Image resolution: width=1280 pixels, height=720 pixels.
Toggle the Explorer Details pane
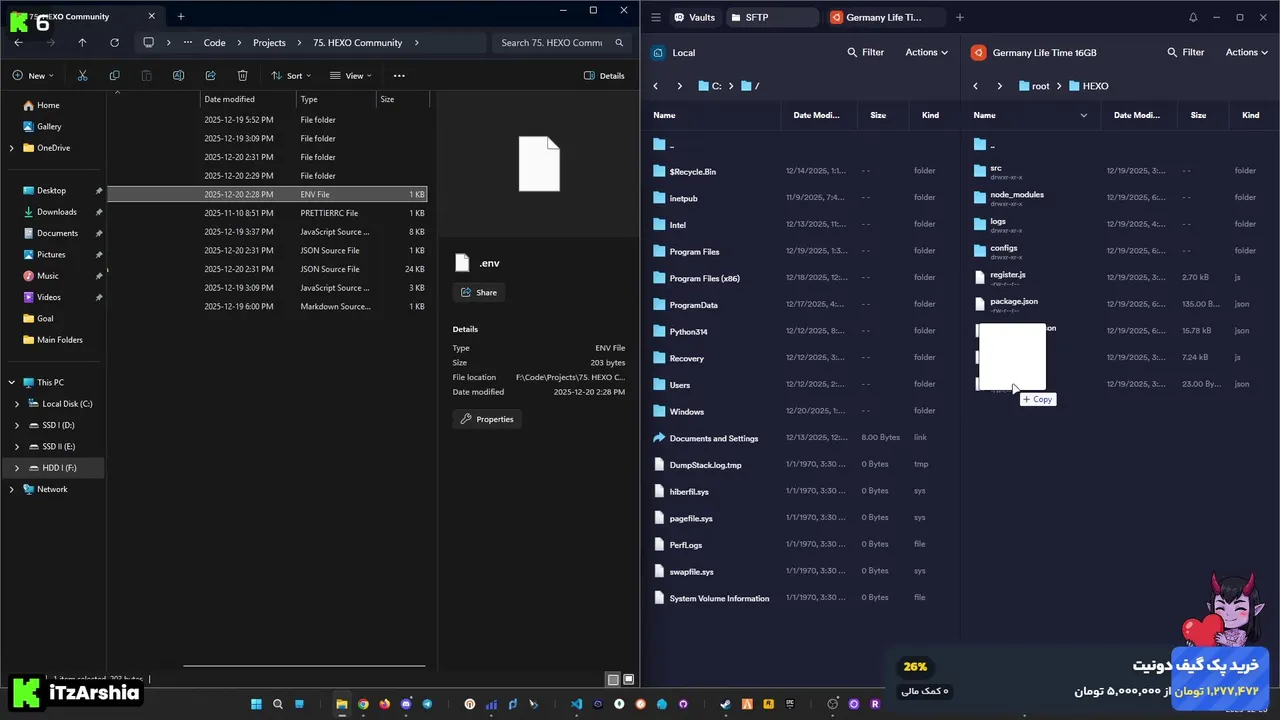point(604,75)
